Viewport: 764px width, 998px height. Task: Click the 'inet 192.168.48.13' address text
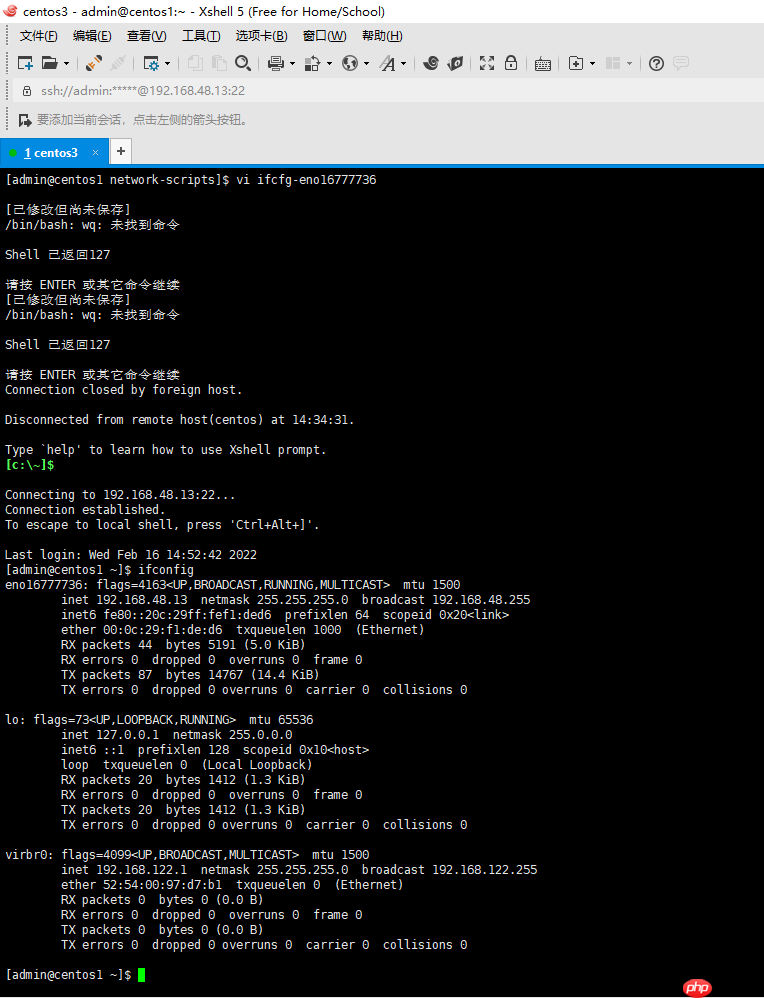[124, 600]
